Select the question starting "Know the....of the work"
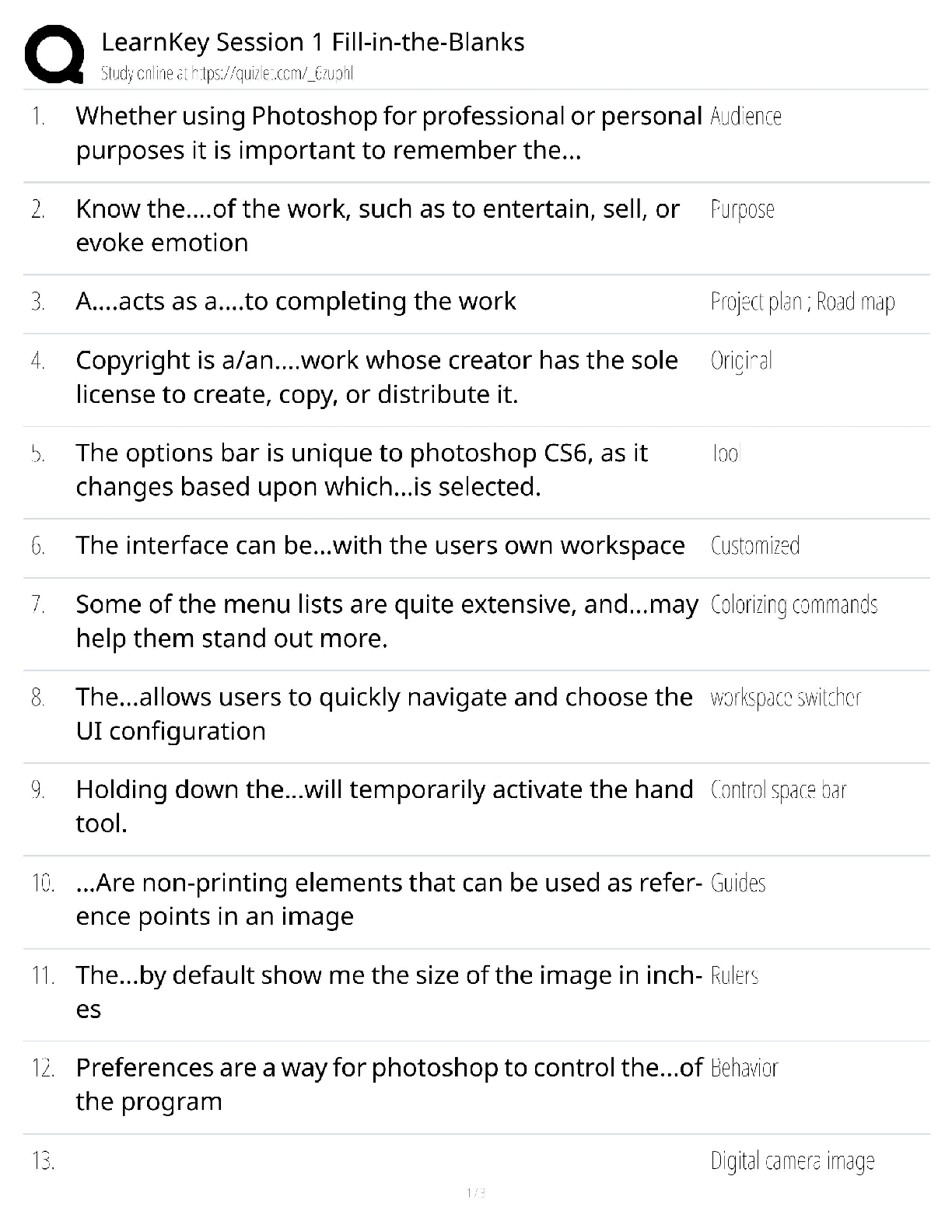The image size is (952, 1232). [x=377, y=226]
